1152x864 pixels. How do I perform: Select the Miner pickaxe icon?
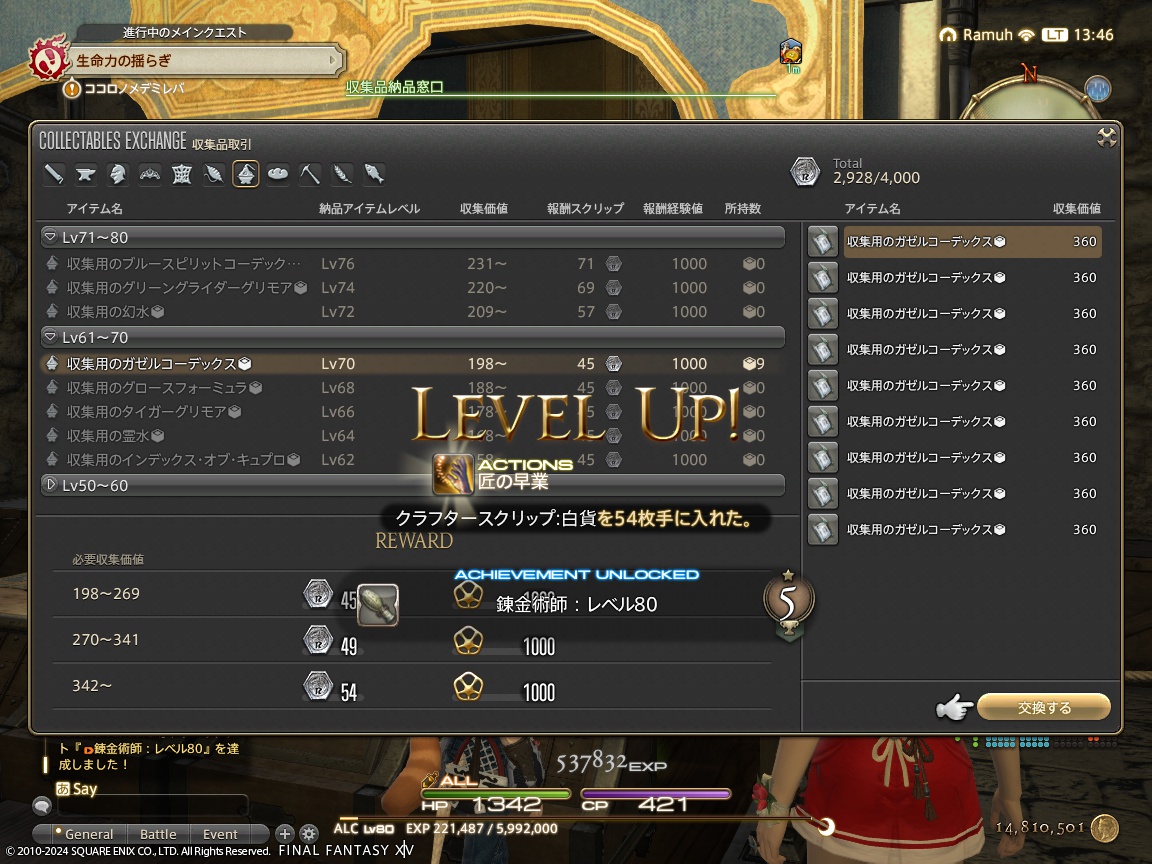coord(309,174)
